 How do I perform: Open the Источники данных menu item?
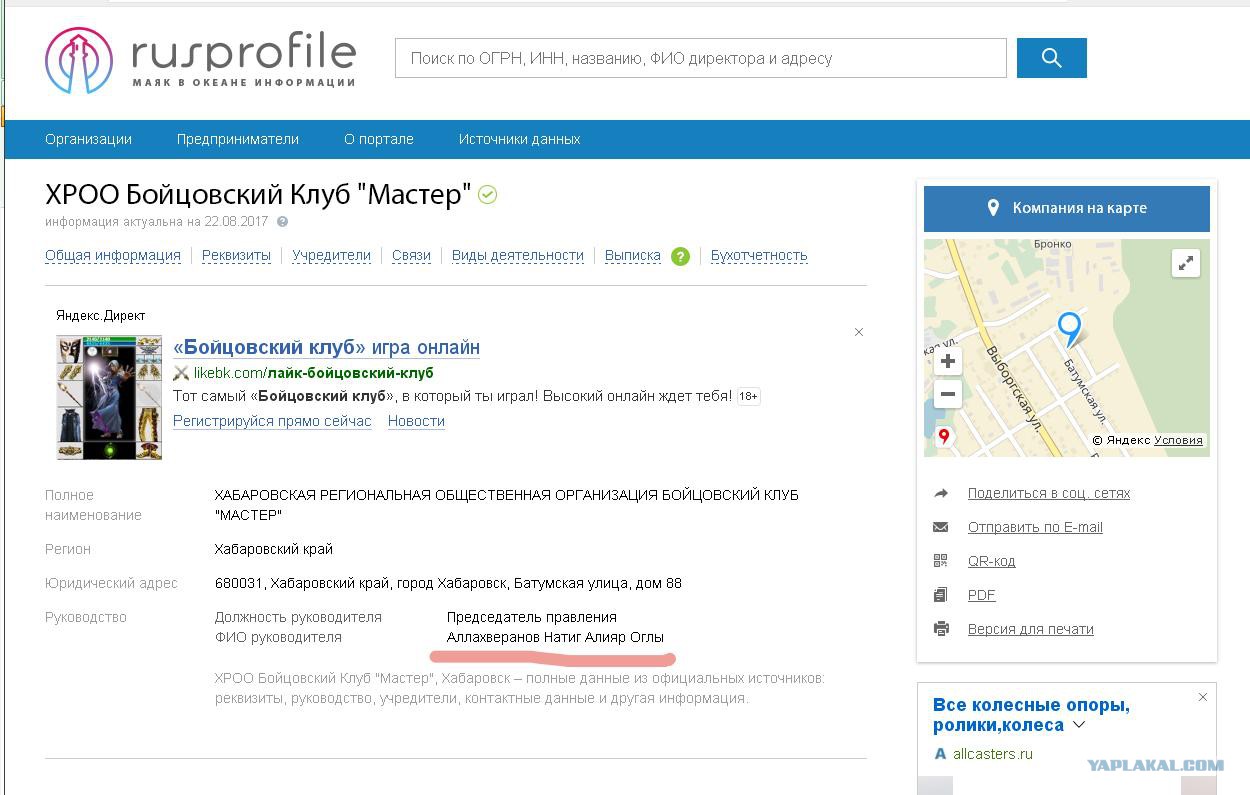[520, 139]
